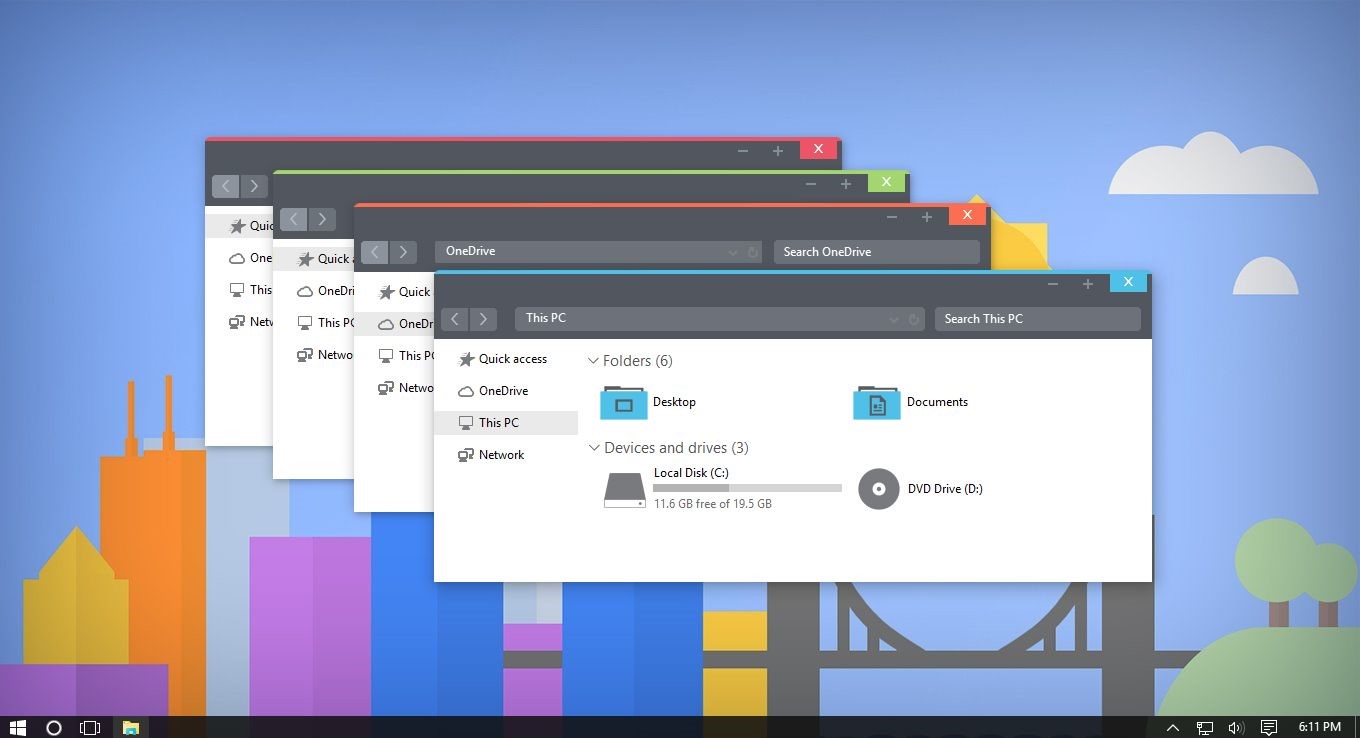The height and width of the screenshot is (738, 1360).
Task: Click the Search OneDrive field
Action: coord(876,252)
